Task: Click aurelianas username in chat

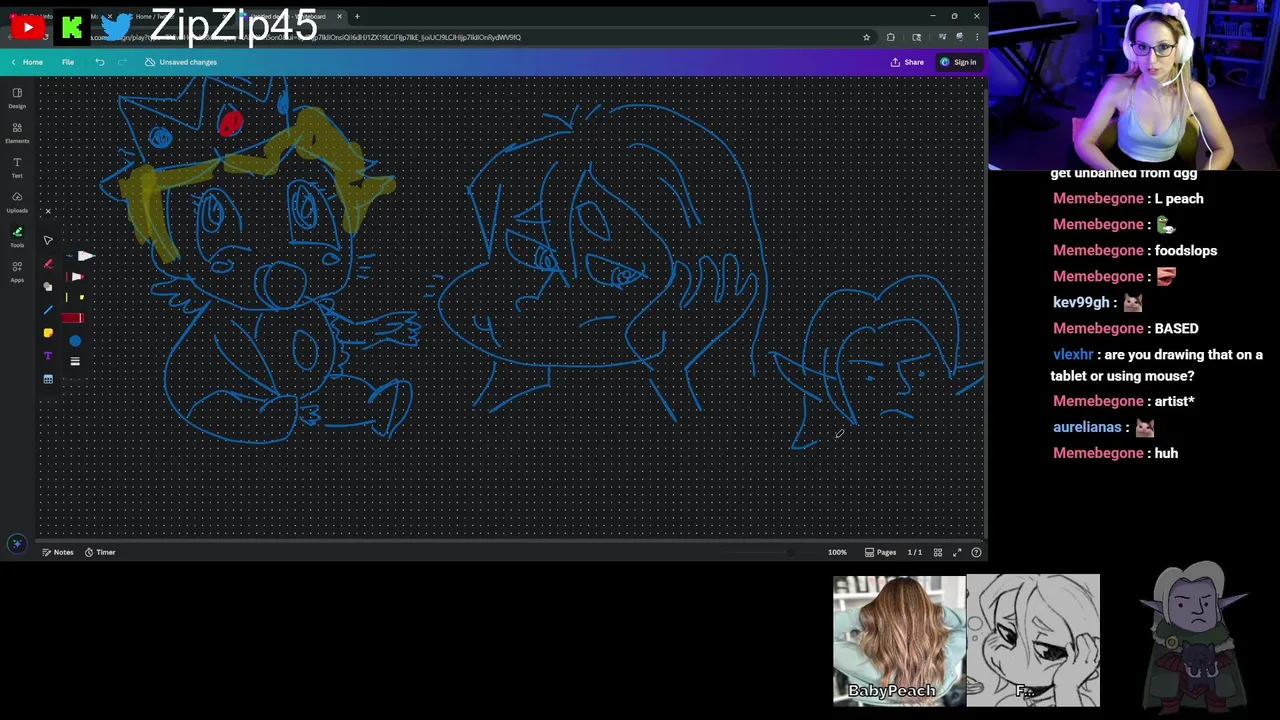Action: 1087,427
